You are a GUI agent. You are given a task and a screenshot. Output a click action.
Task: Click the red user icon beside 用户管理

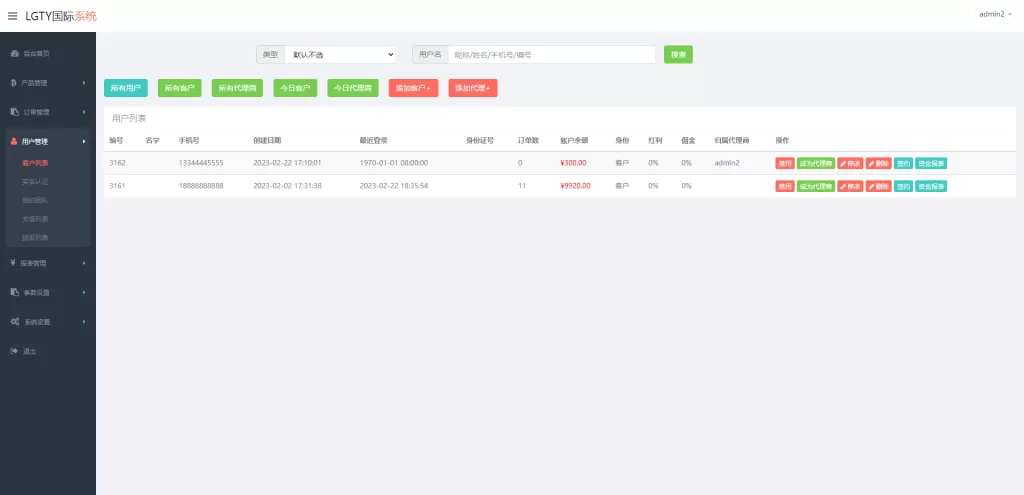point(14,141)
